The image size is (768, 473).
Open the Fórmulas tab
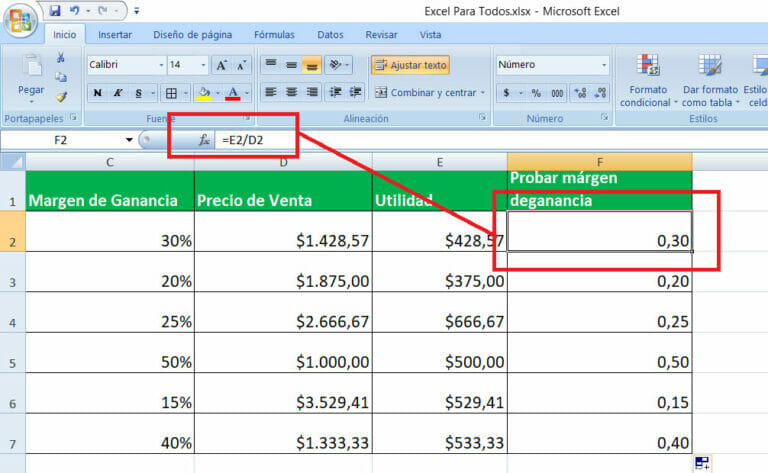pos(274,35)
